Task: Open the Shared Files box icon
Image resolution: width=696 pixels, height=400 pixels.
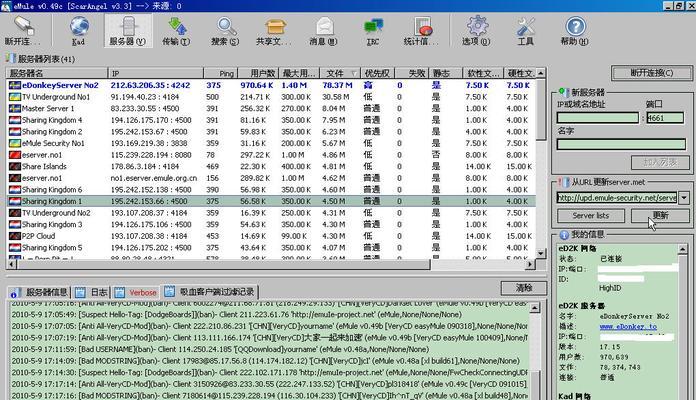Action: point(275,27)
